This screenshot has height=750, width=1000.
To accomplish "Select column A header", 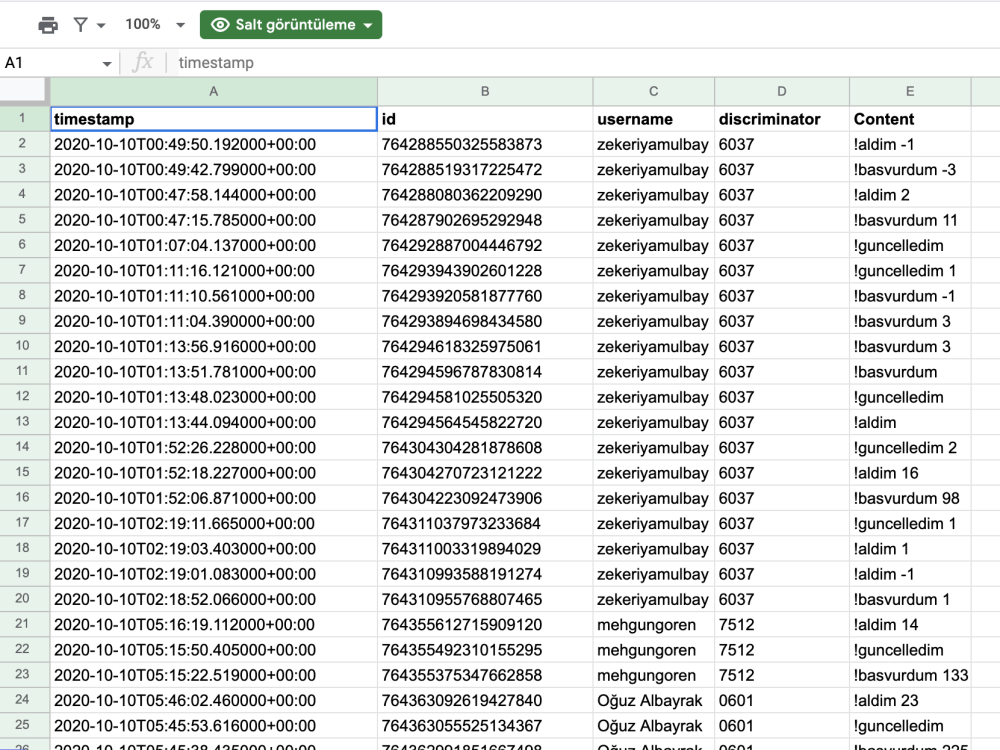I will (213, 91).
